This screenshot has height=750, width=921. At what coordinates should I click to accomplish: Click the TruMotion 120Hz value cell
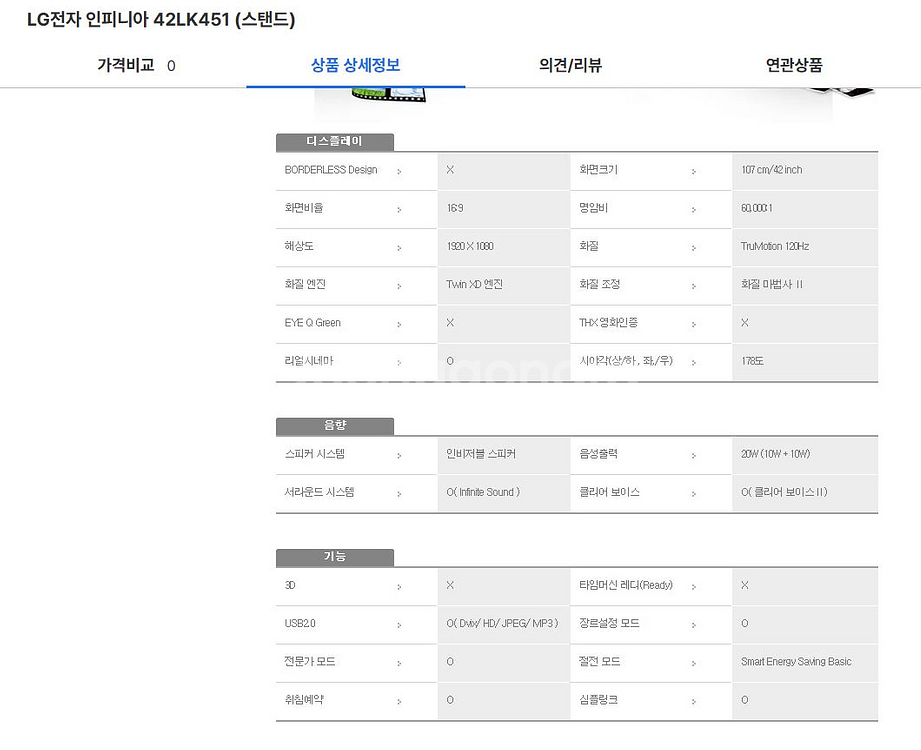pyautogui.click(x=775, y=246)
